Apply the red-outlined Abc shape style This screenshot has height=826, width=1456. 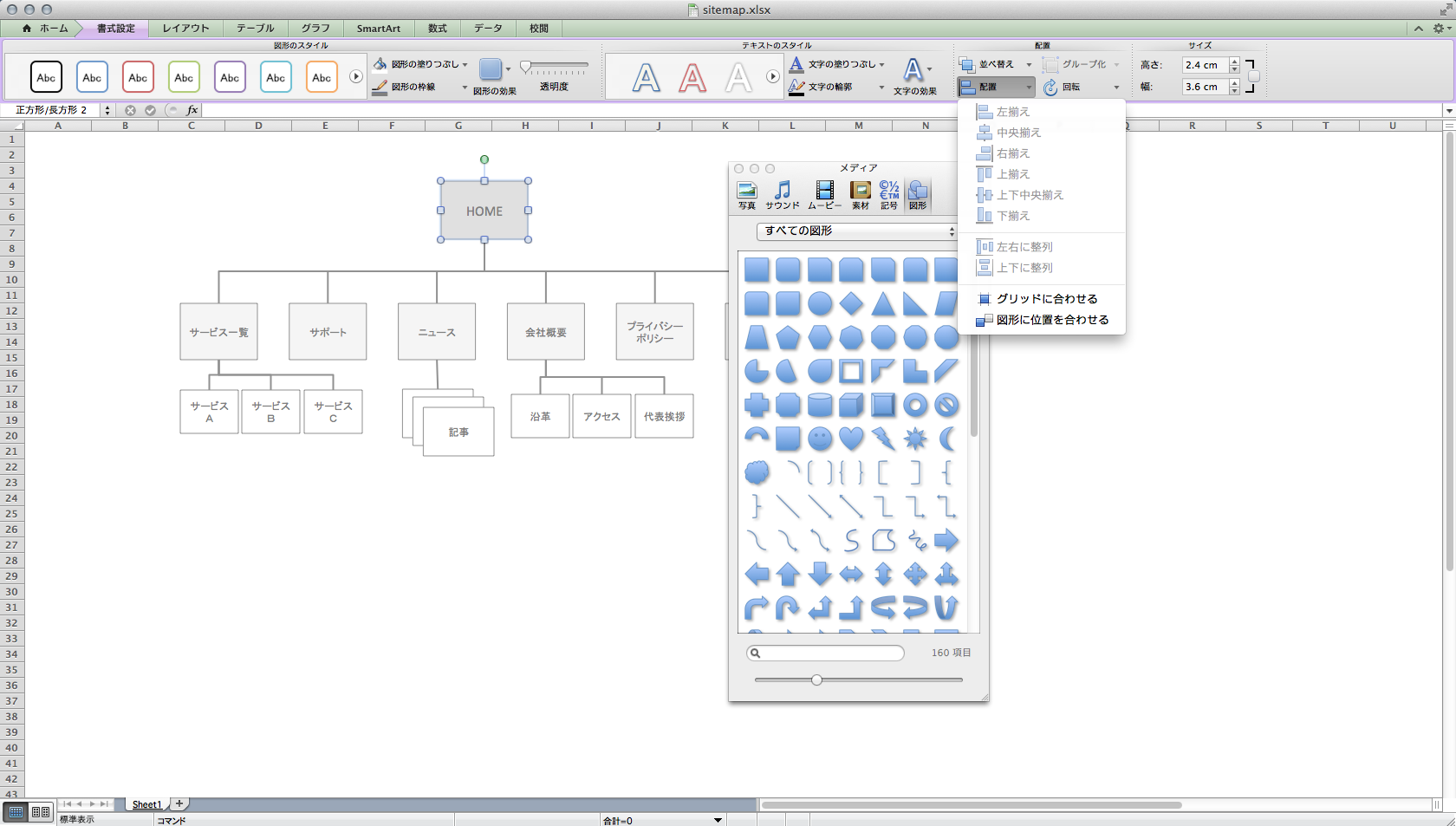tap(138, 77)
